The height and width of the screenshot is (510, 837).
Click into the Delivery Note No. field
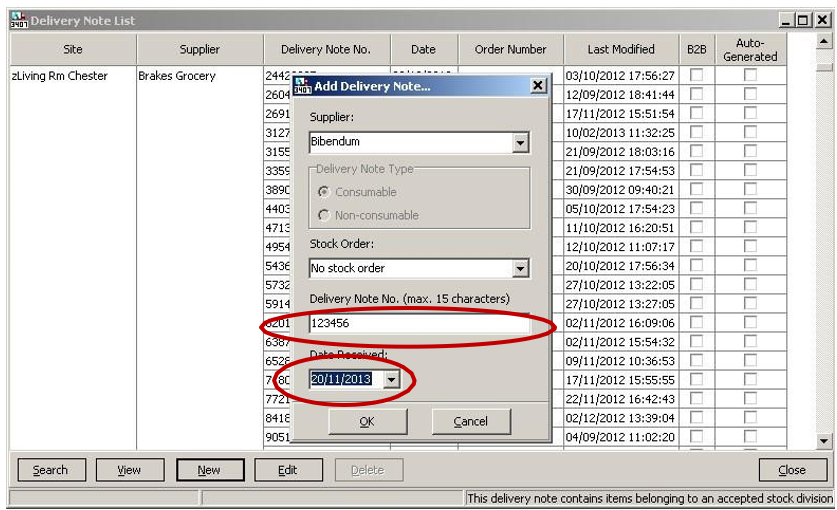pyautogui.click(x=418, y=324)
